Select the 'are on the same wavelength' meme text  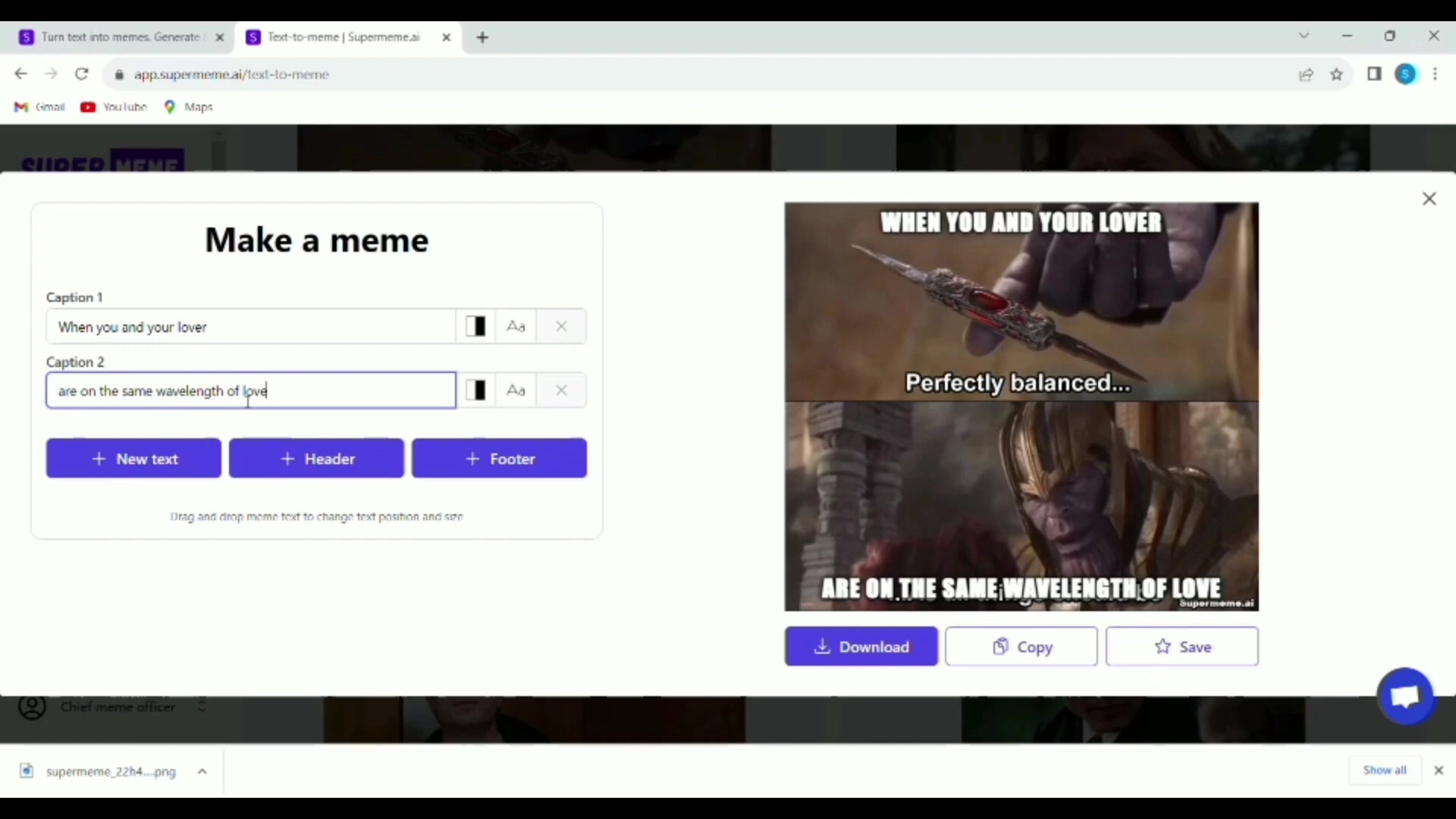(x=1021, y=588)
